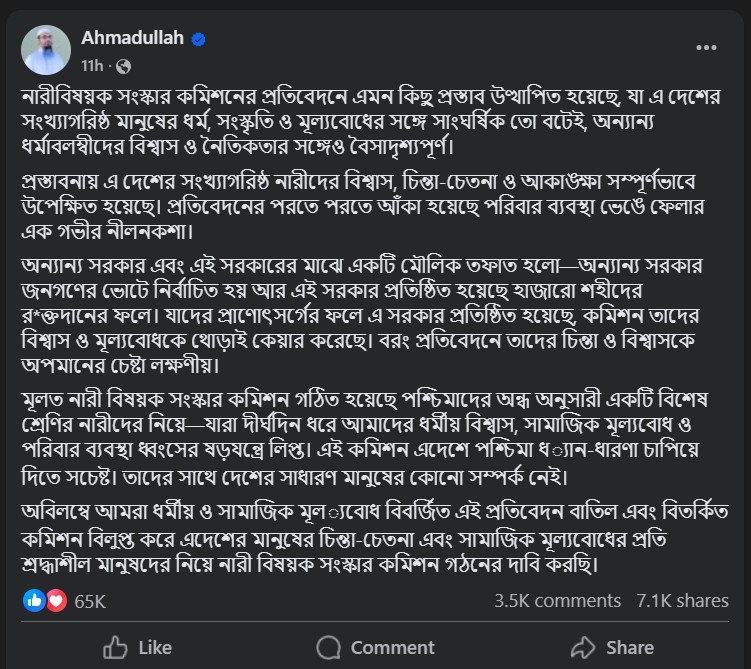View the 65K reactions list
Screen dimensions: 751x669
90,601
